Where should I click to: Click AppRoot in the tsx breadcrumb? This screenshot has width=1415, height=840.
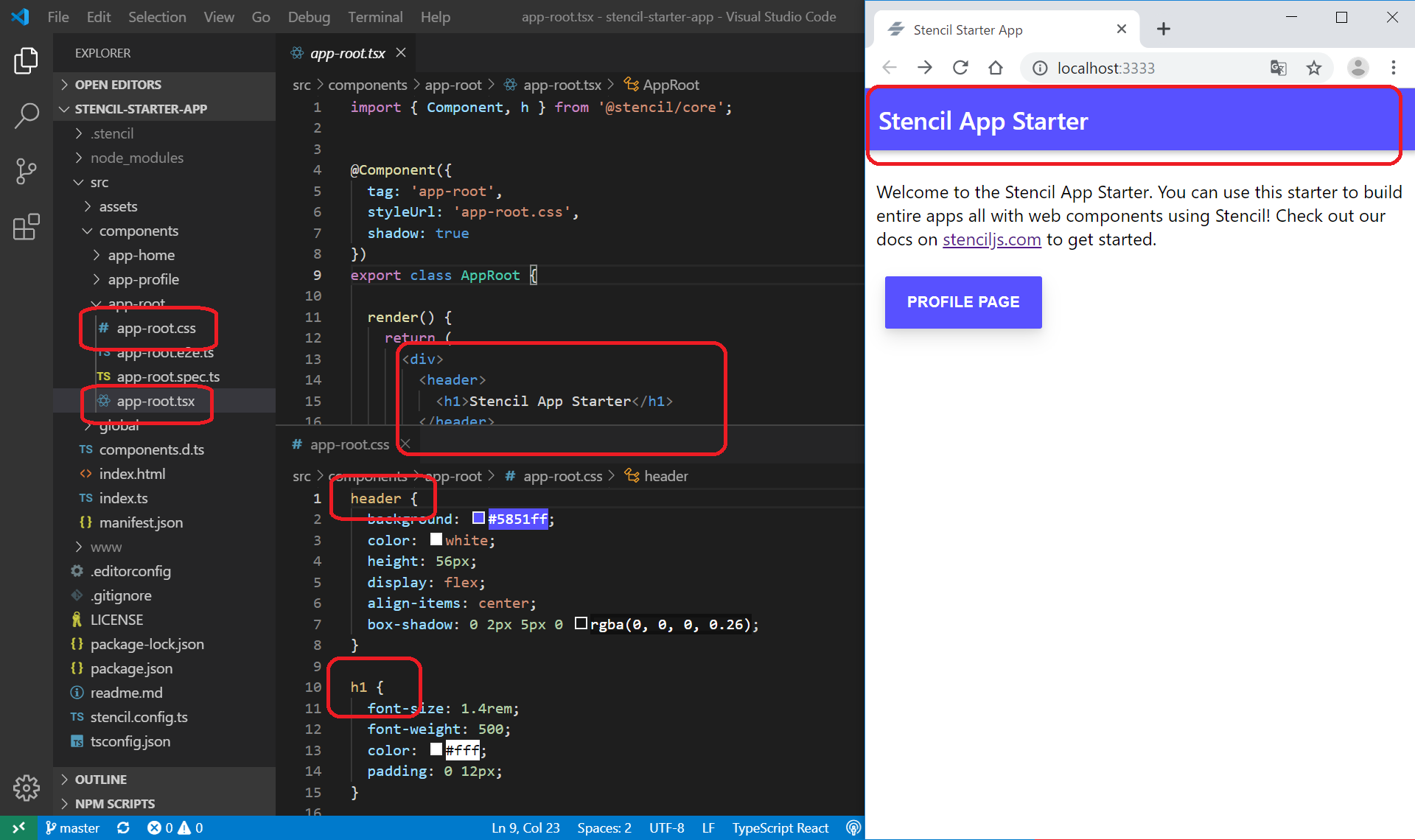tap(662, 85)
